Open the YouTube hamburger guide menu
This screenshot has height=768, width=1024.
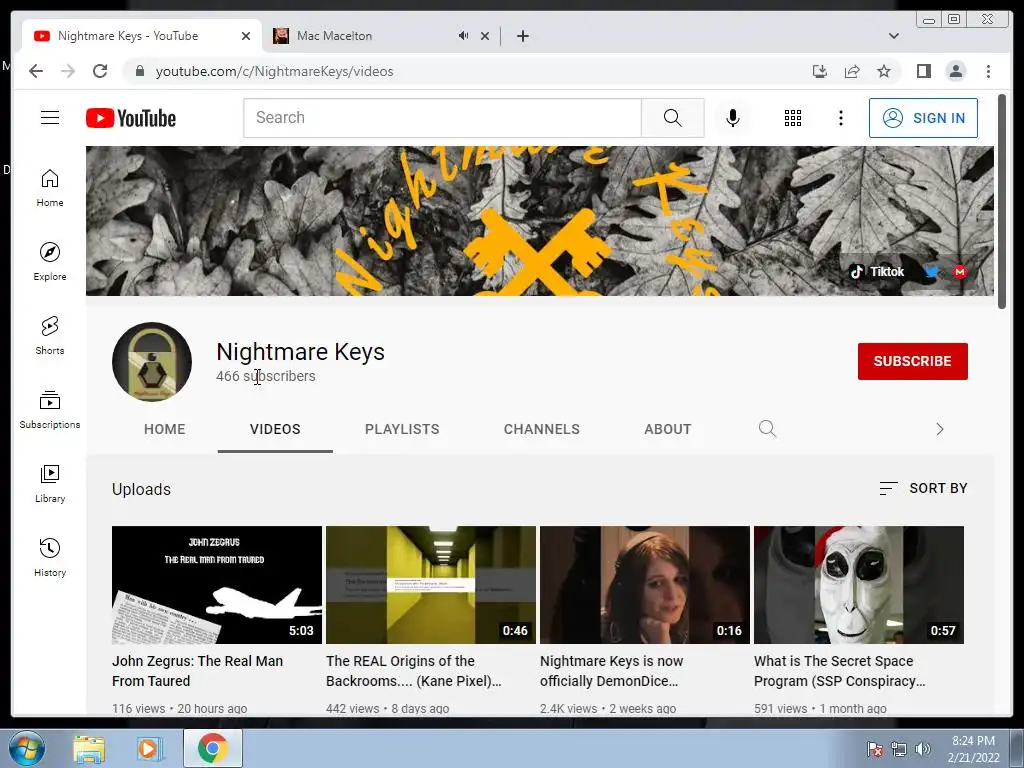[x=50, y=118]
